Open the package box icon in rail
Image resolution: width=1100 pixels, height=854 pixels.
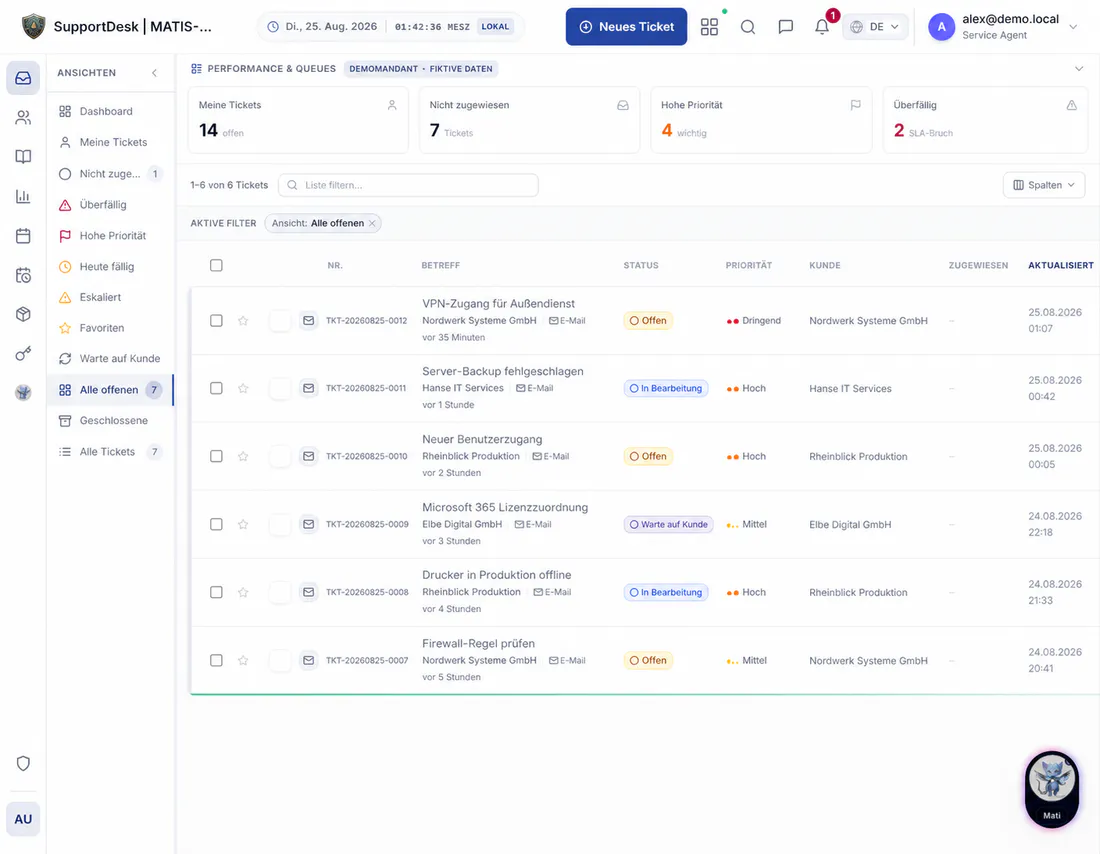(23, 314)
